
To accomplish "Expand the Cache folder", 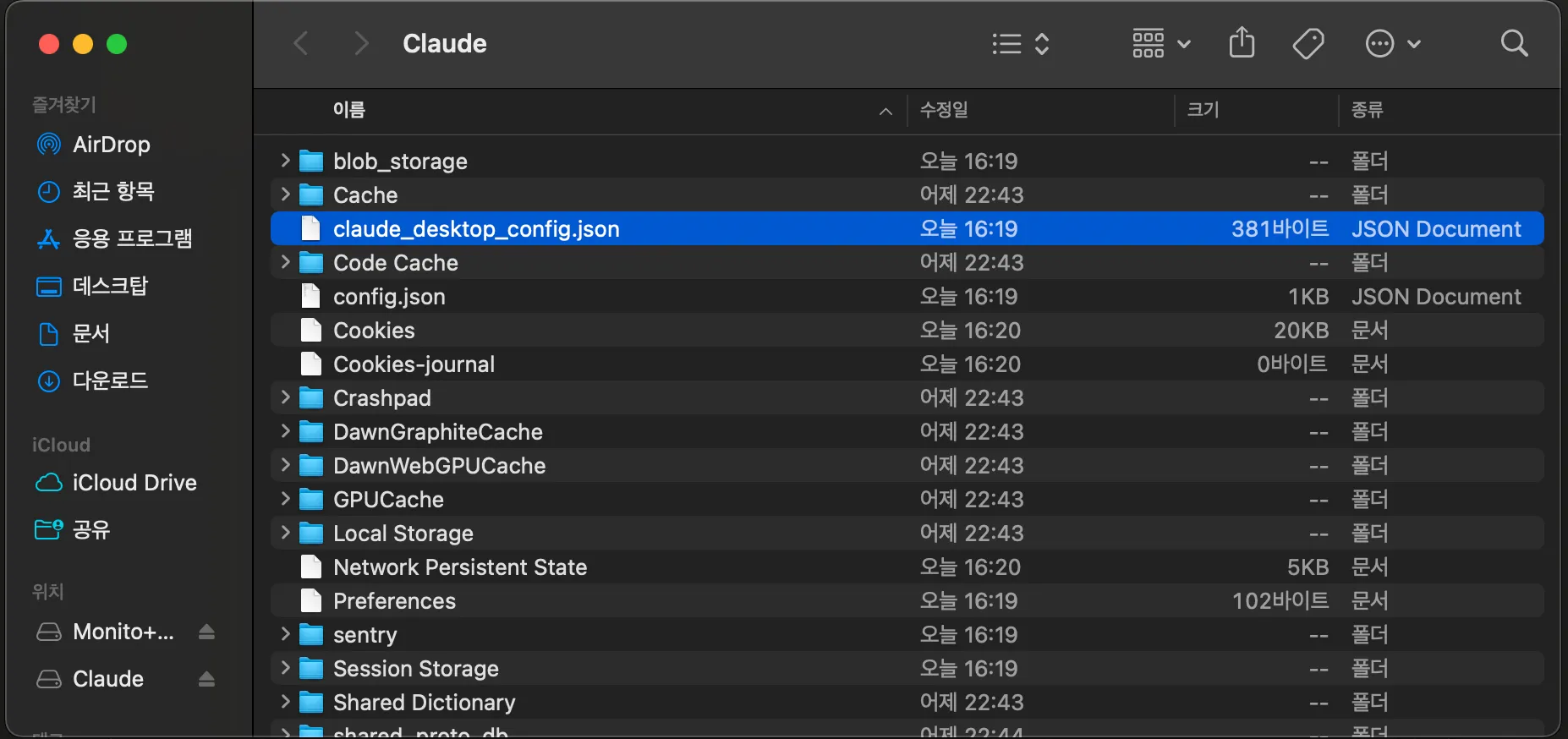I will (x=285, y=194).
